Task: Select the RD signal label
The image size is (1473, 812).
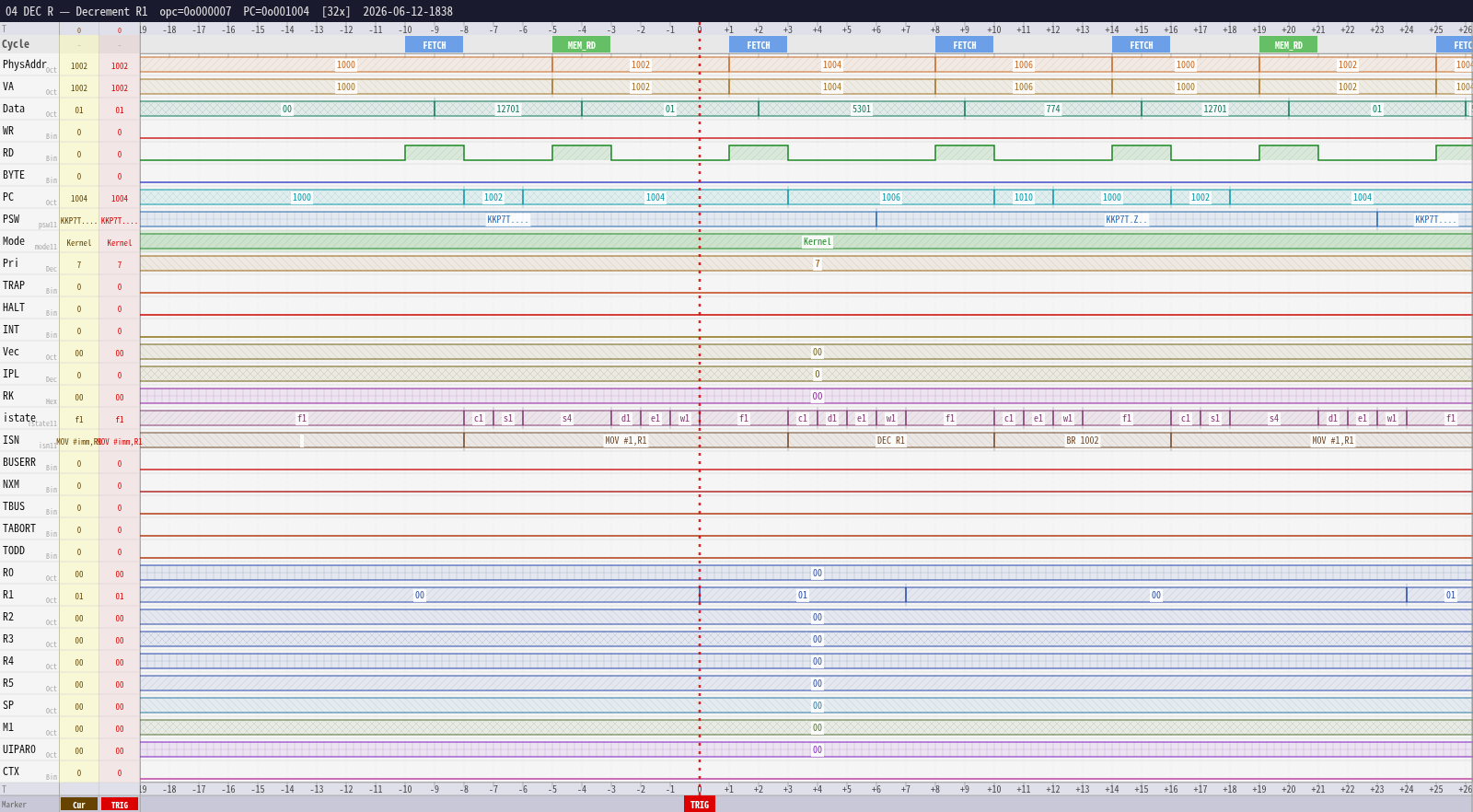Action: coord(8,153)
